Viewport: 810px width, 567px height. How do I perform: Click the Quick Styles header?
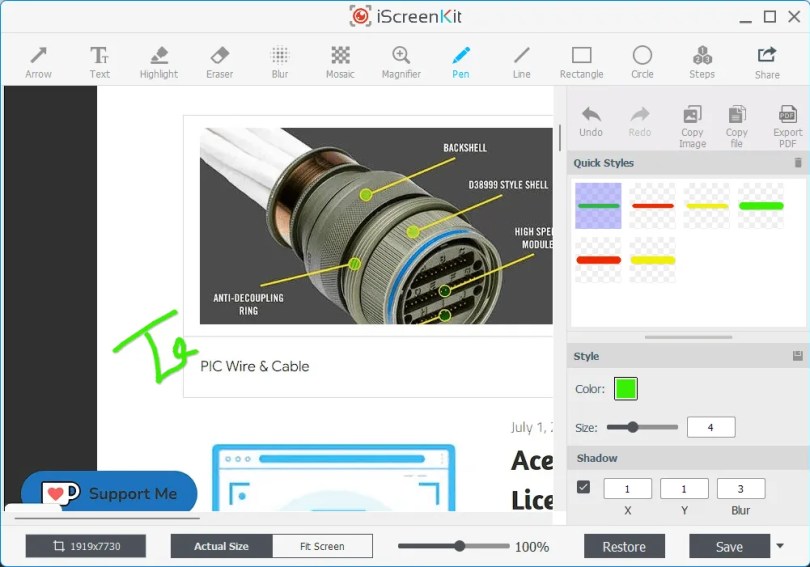[x=688, y=163]
